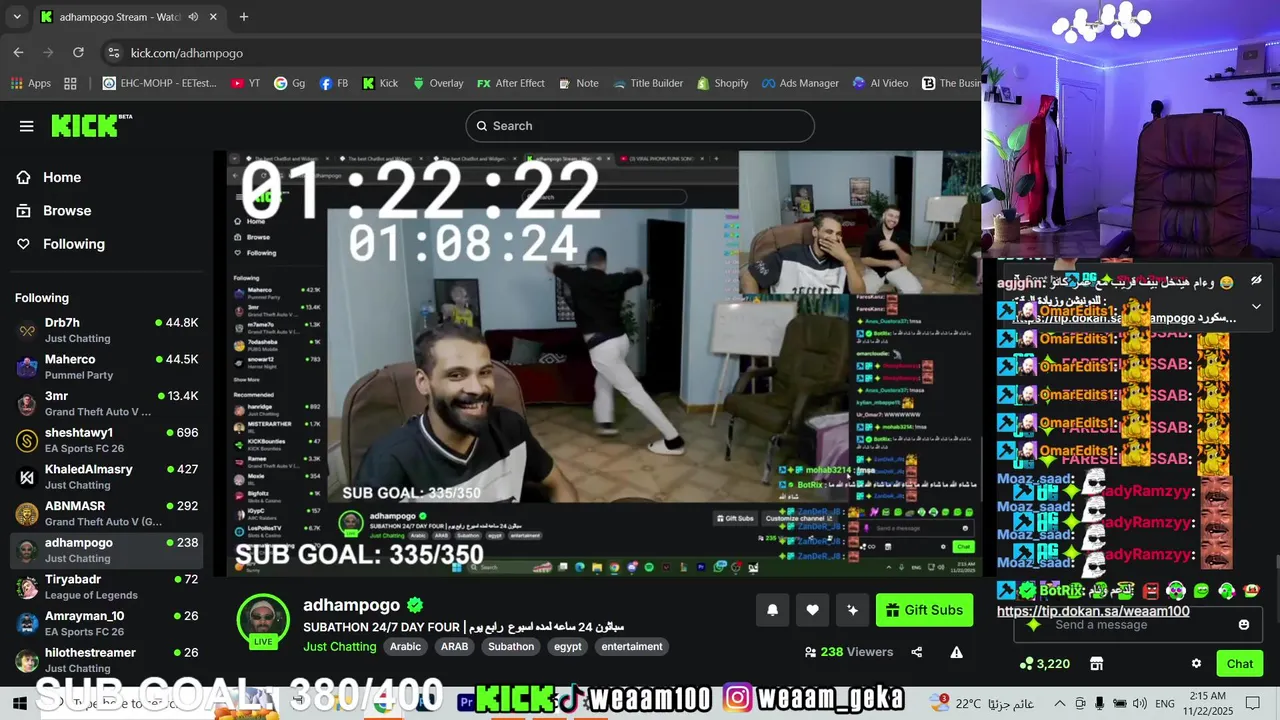Reload the current page

pos(78,52)
